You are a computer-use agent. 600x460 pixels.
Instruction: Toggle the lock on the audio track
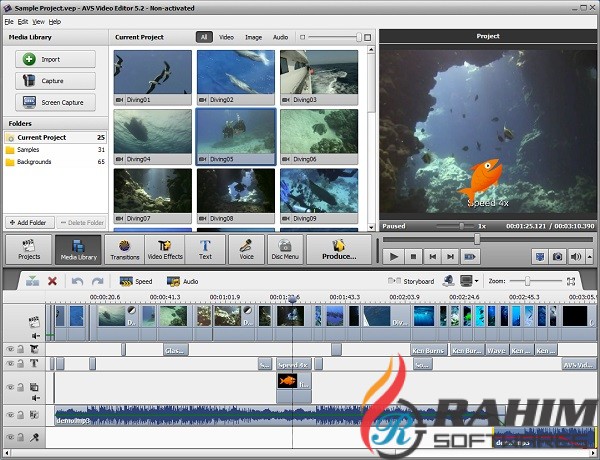21,414
